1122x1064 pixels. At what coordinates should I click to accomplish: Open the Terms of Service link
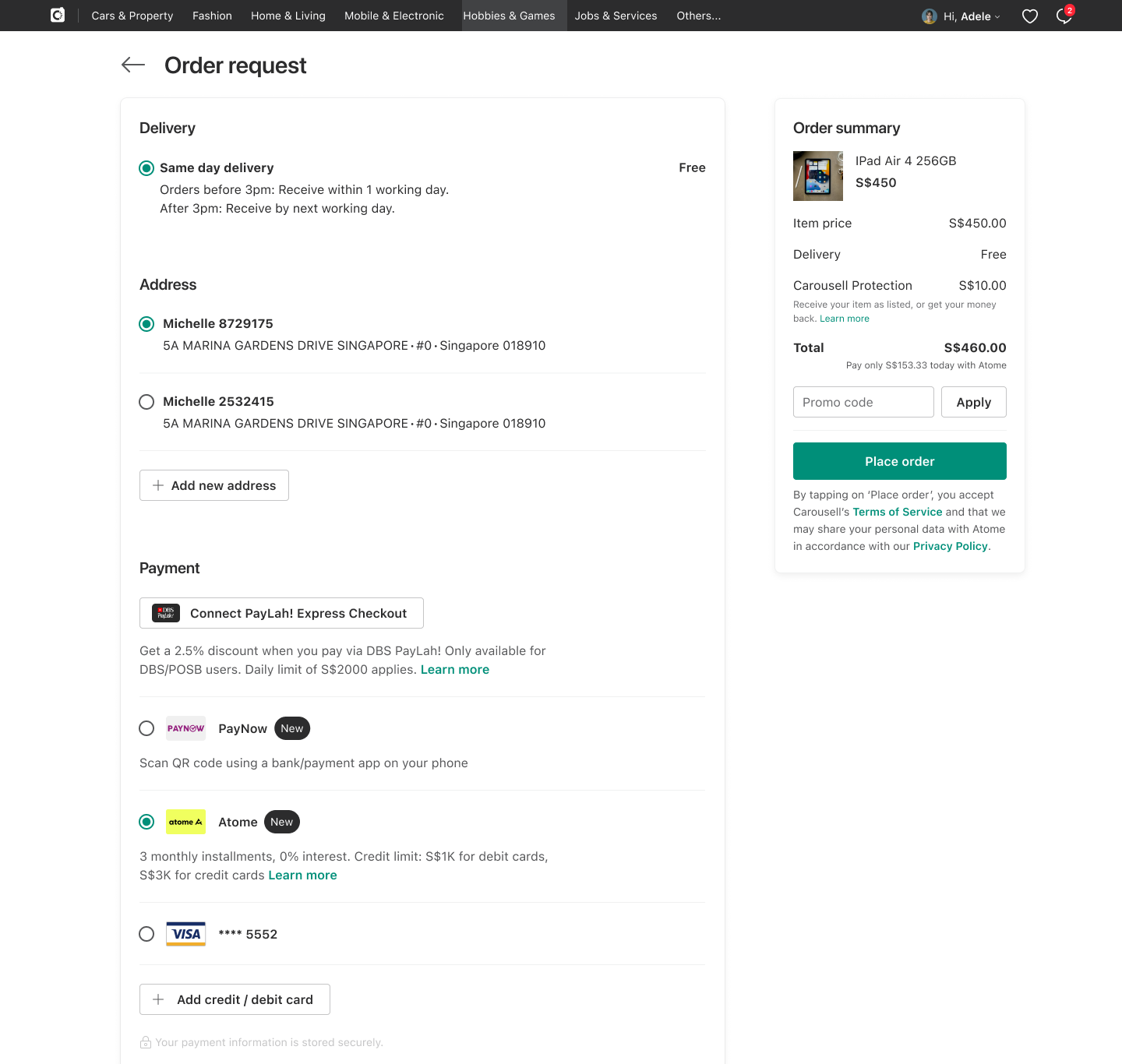[897, 512]
